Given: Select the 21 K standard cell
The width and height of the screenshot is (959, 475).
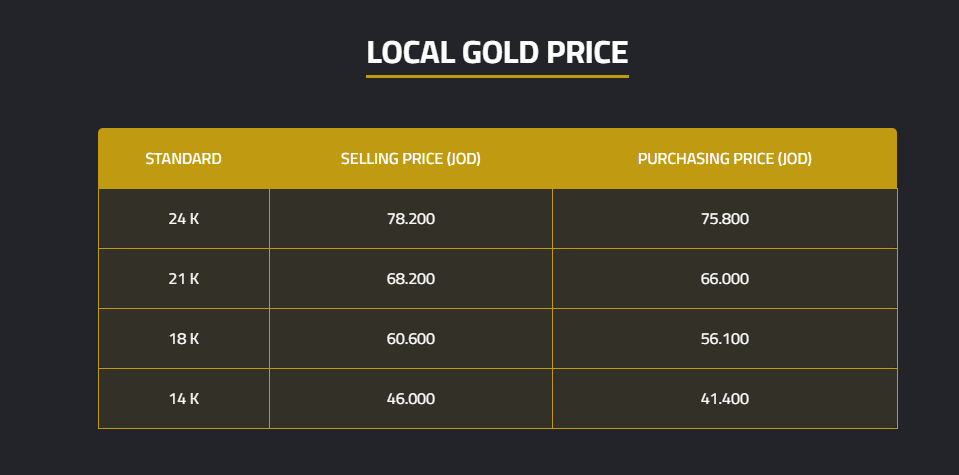Looking at the screenshot, I should pos(183,278).
